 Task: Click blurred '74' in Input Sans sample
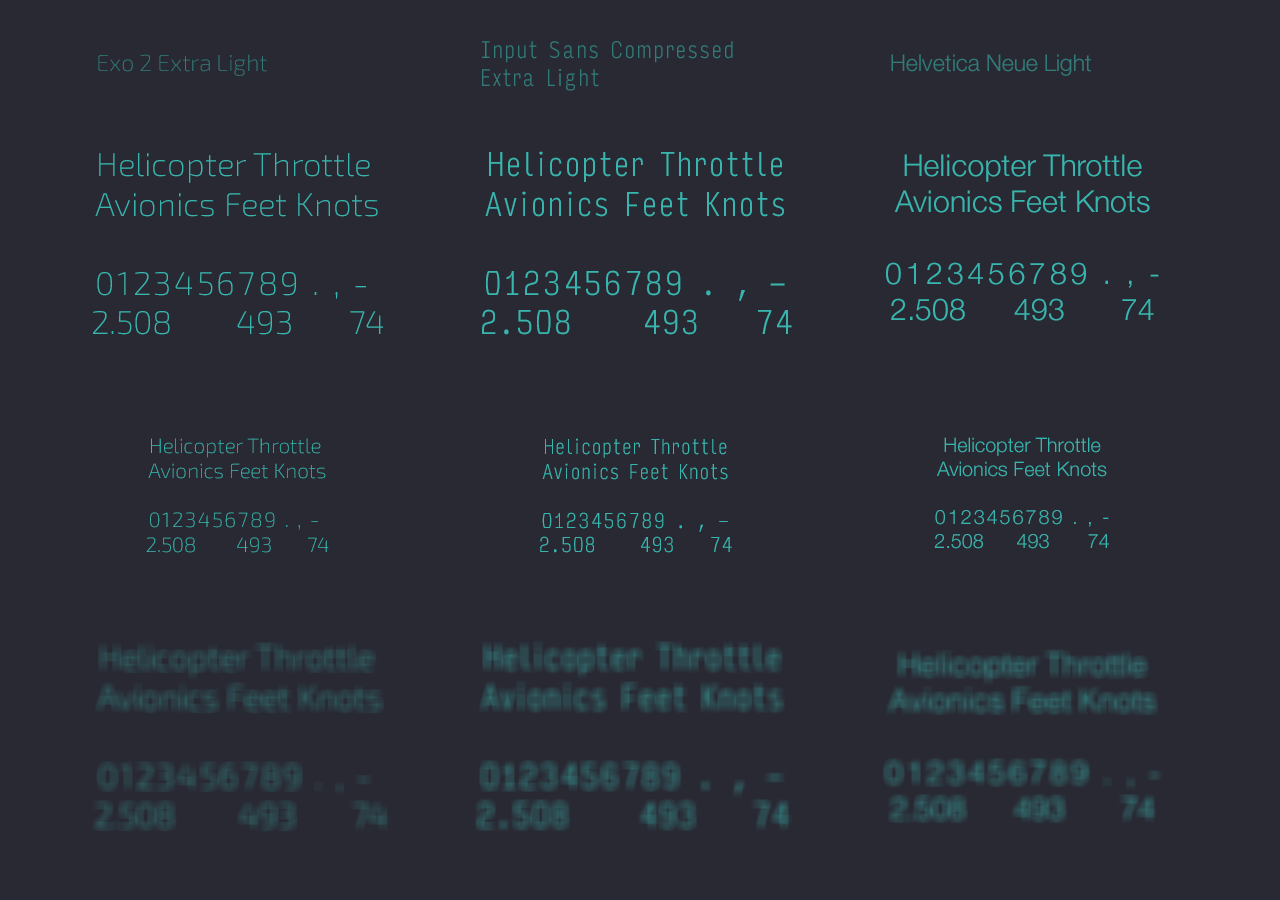pos(771,815)
